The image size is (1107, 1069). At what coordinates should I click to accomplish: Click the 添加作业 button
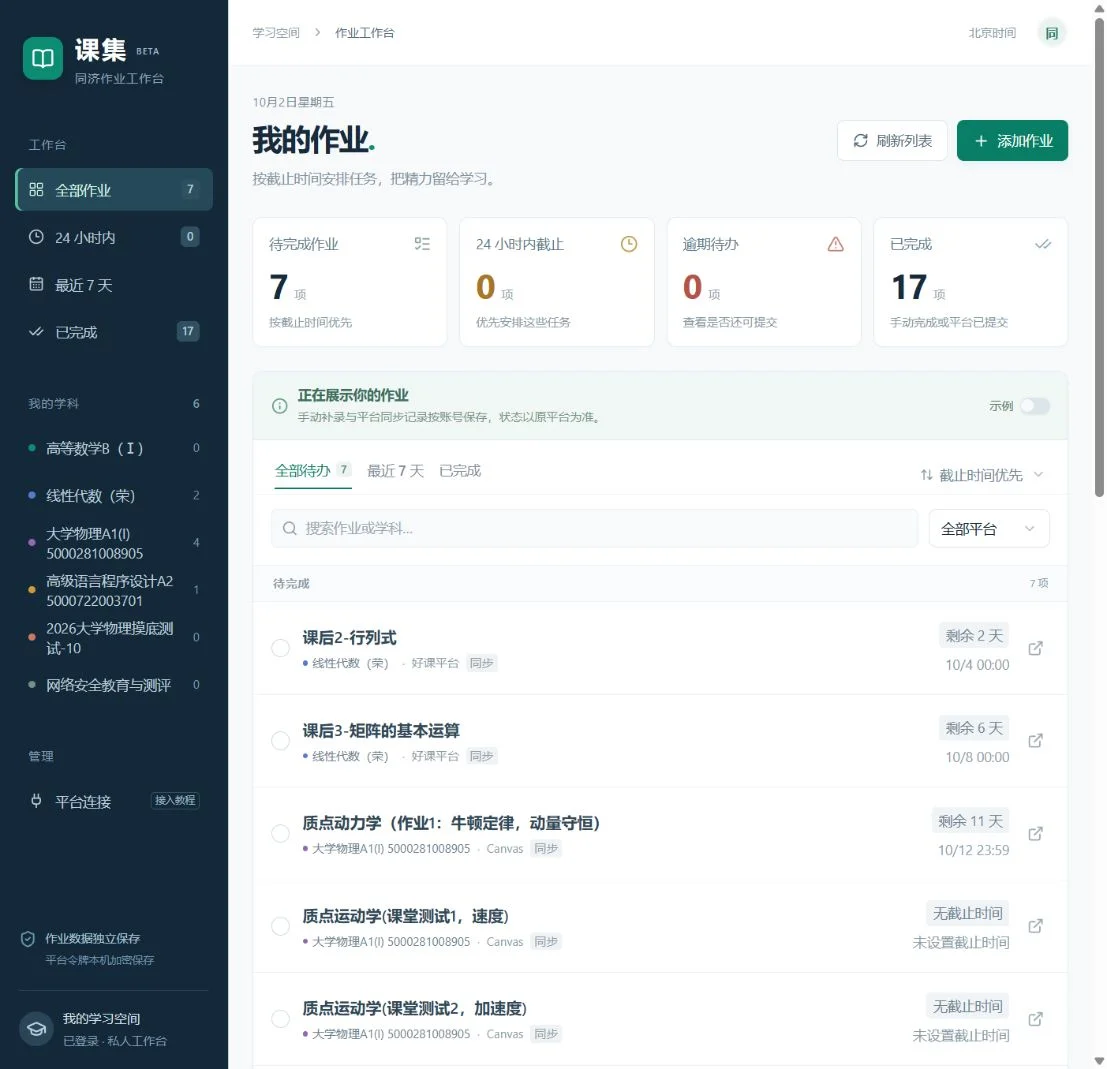click(x=1012, y=141)
